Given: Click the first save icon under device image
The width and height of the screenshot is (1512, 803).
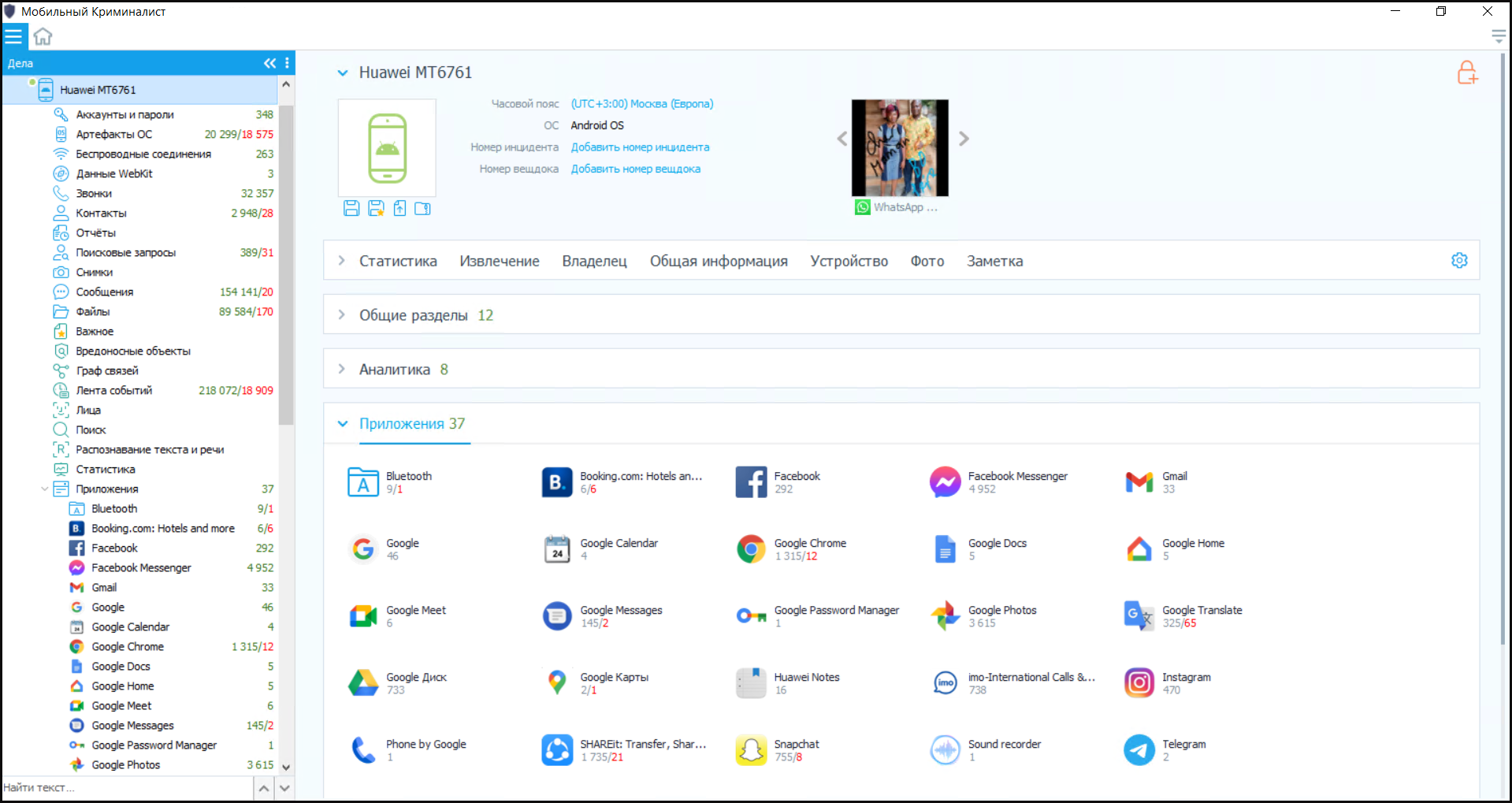Looking at the screenshot, I should coord(351,208).
